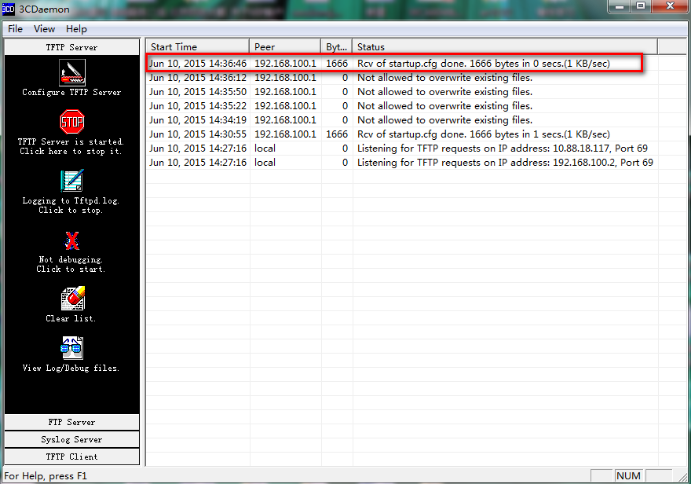Screen dimensions: 692x484
Task: Select the row at Jun 10, 2015 14:35:50
Action: [x=402, y=92]
